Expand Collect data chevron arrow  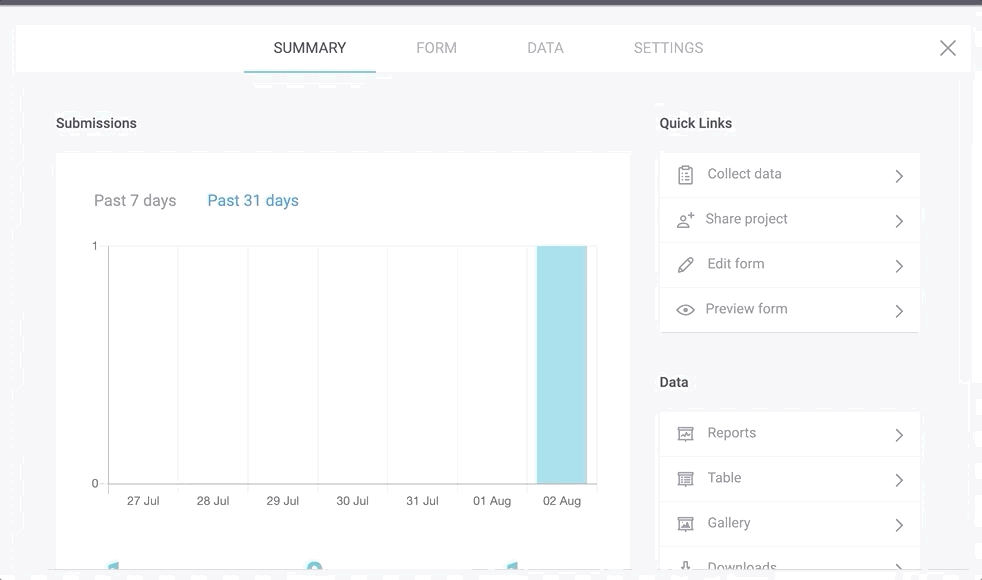click(899, 176)
